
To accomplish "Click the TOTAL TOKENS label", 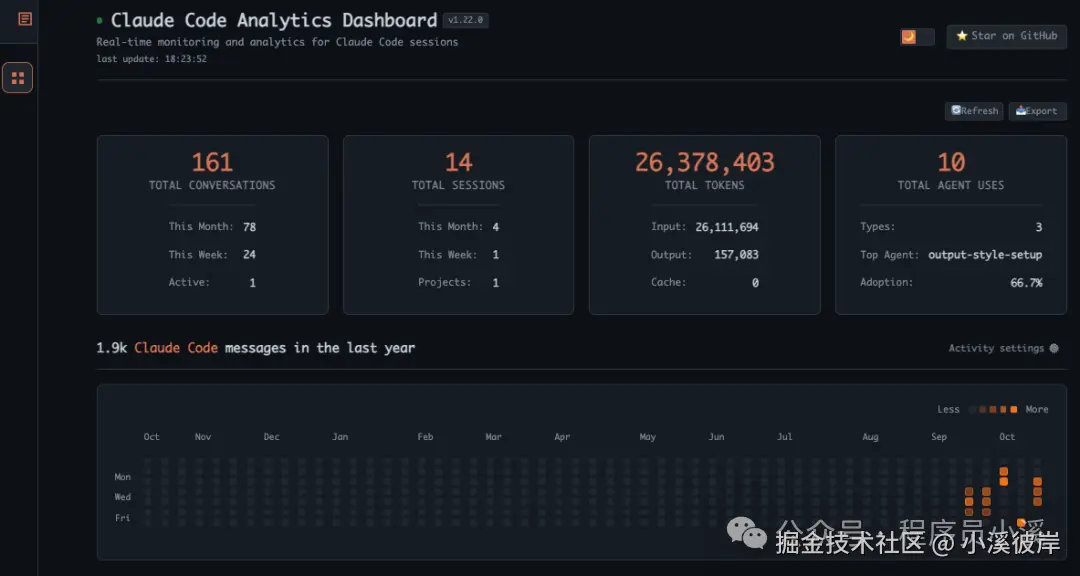I will pos(705,185).
